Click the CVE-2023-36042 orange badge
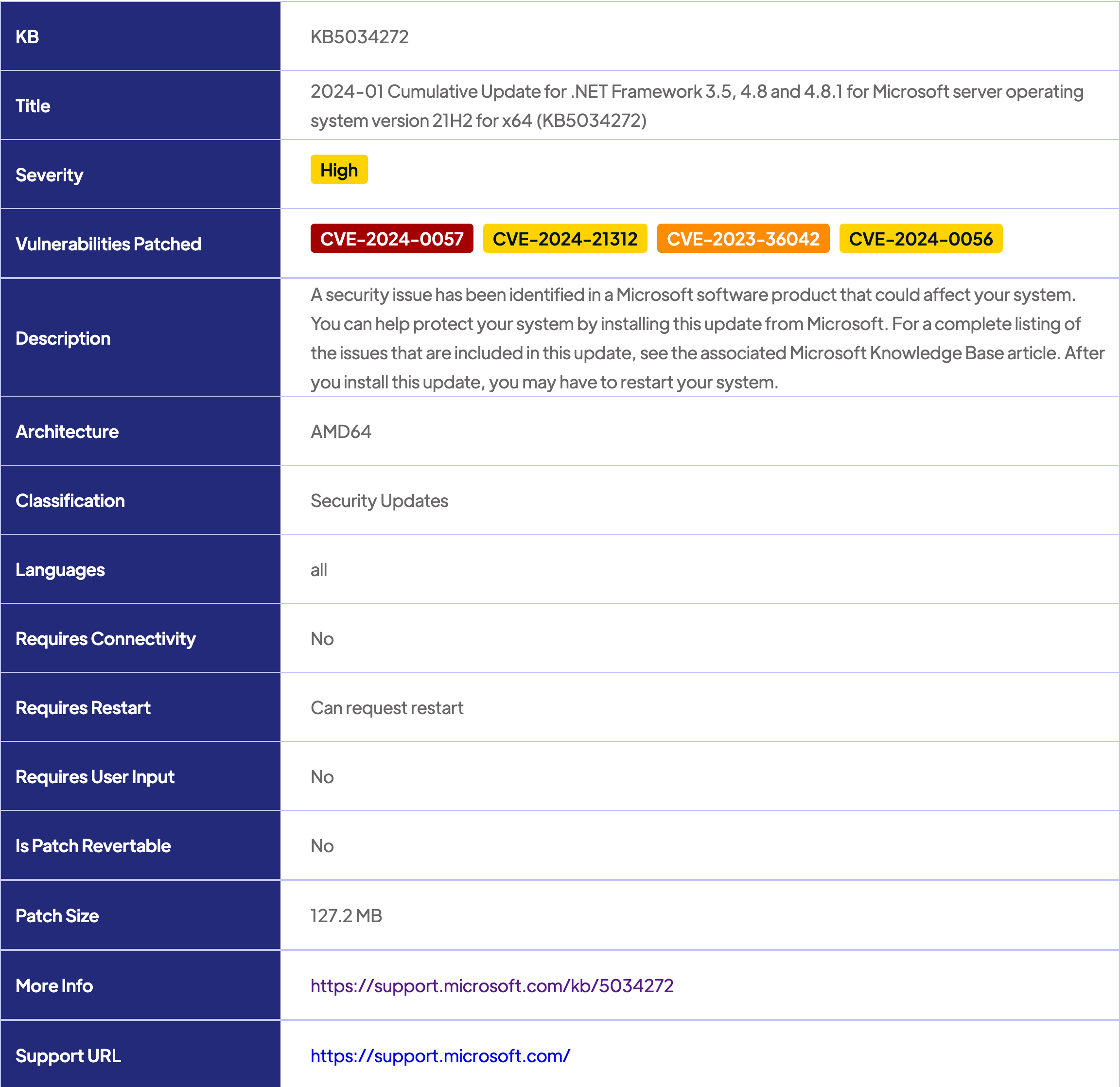1120x1087 pixels. coord(742,238)
